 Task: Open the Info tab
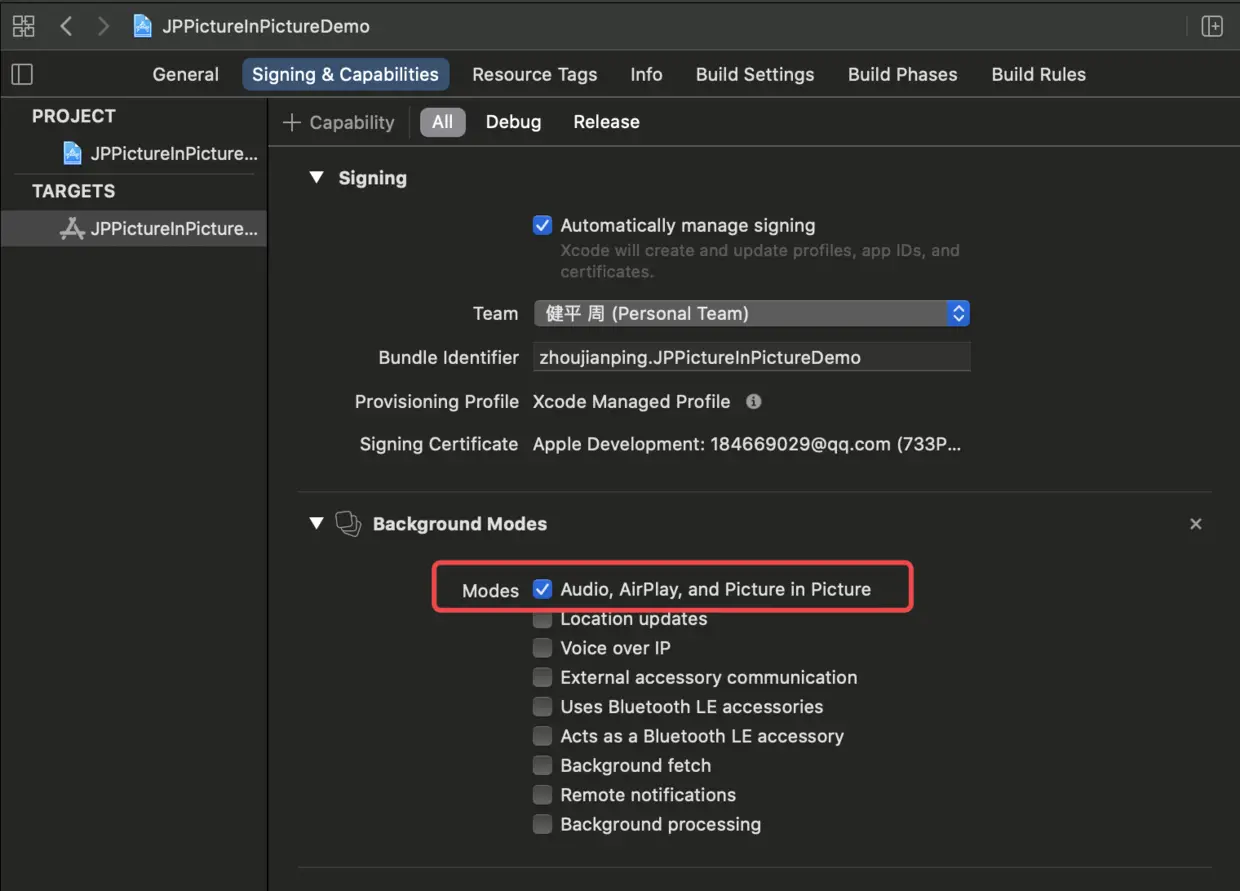click(x=646, y=74)
